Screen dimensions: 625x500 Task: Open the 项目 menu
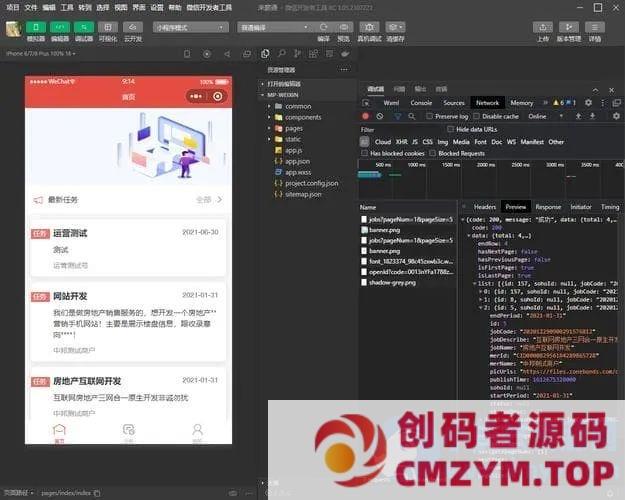pos(13,7)
